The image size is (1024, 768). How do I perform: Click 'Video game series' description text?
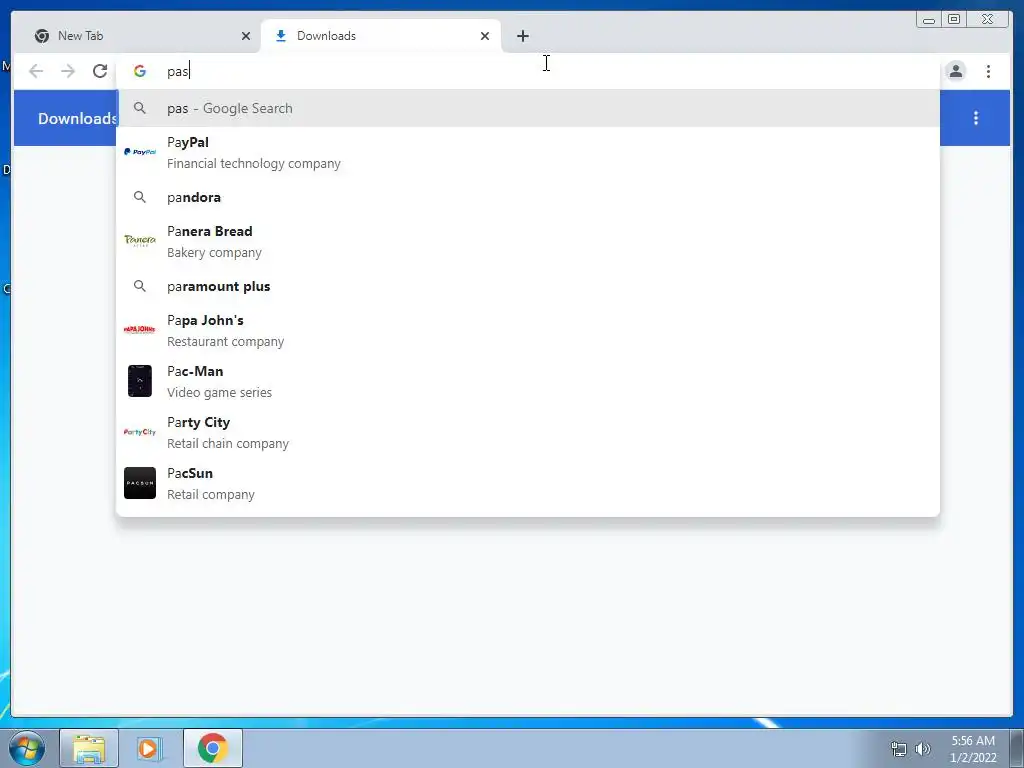click(x=219, y=392)
